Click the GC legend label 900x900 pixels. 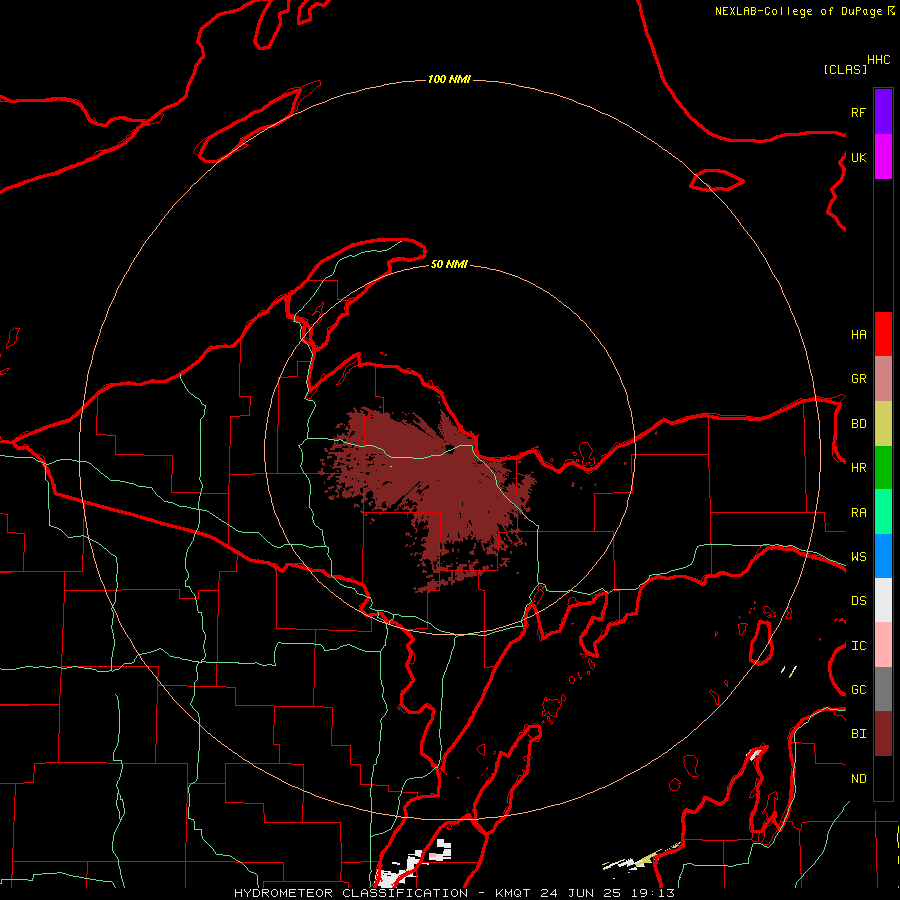(858, 690)
